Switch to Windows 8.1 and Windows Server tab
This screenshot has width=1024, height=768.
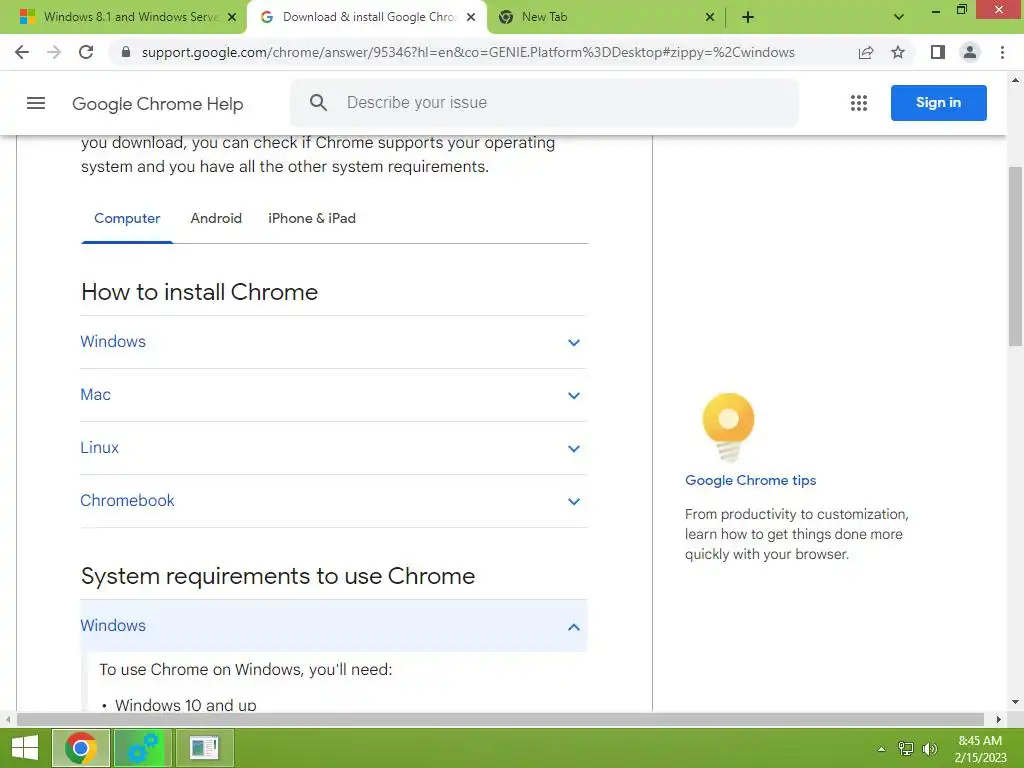(x=131, y=17)
